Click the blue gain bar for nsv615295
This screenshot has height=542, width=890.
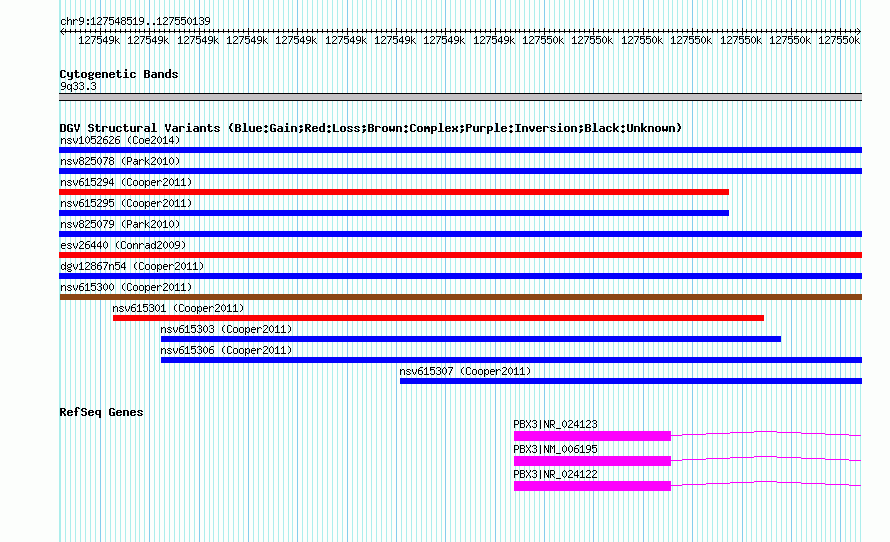point(394,213)
